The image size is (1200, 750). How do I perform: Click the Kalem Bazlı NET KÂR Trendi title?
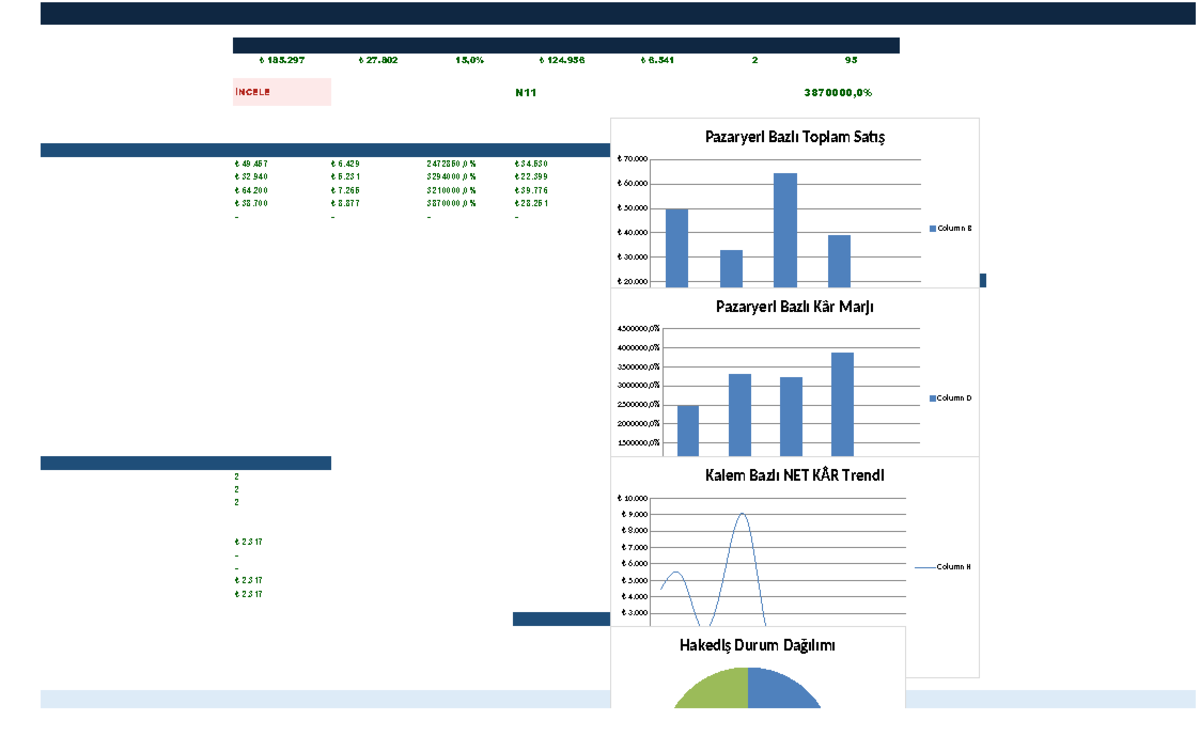[795, 475]
